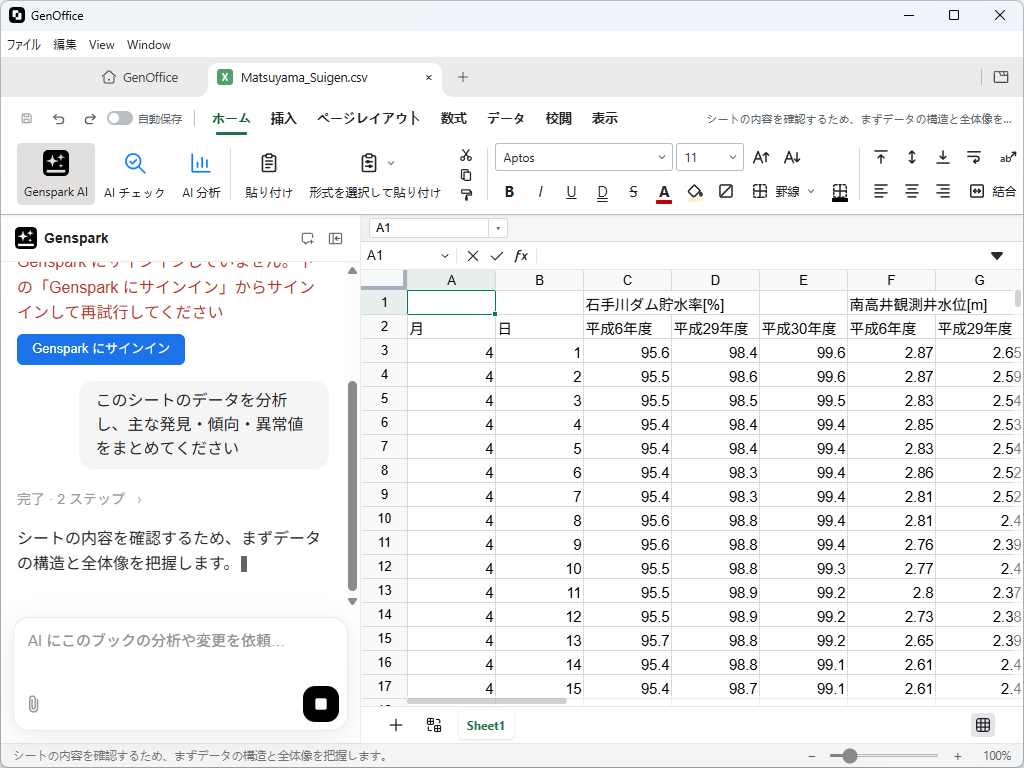Select the format painter icon
The image size is (1024, 768).
(x=466, y=195)
